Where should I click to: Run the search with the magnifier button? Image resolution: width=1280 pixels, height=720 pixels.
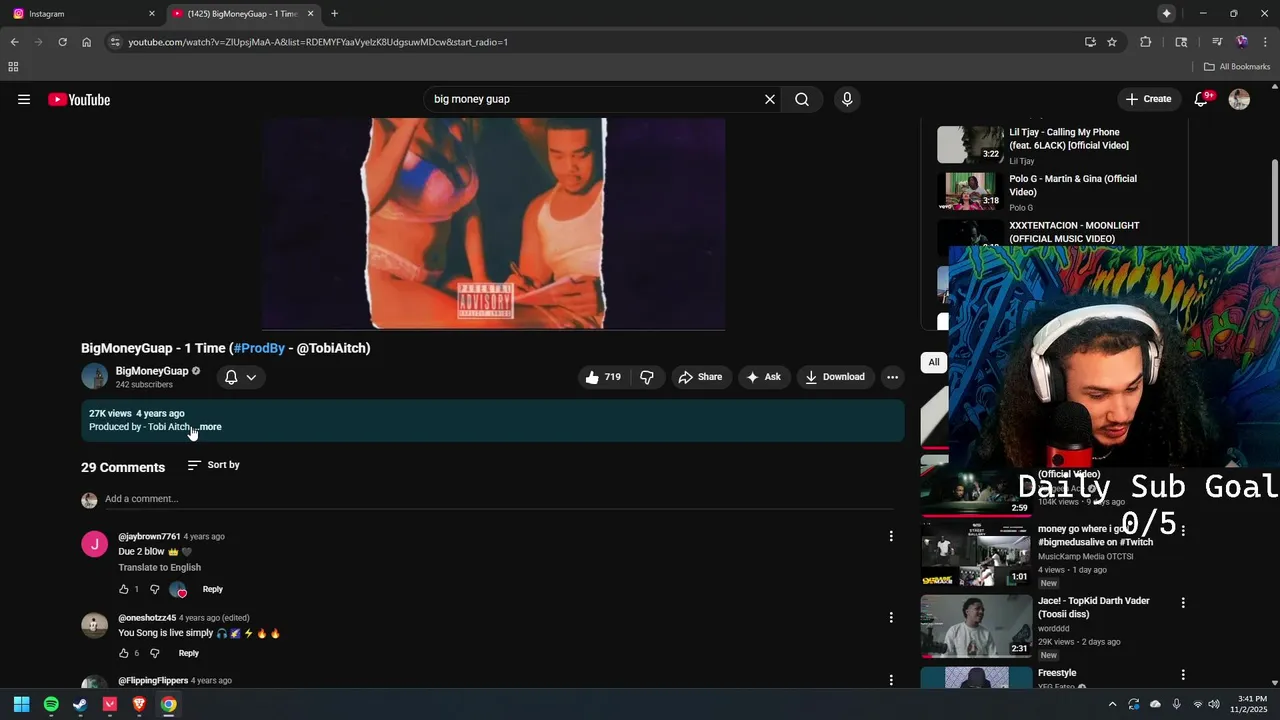(x=802, y=99)
